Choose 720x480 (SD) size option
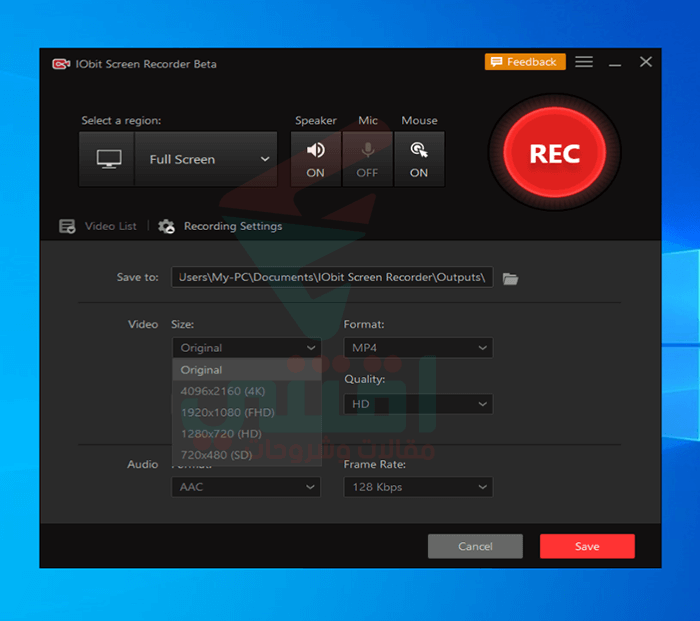The width and height of the screenshot is (700, 621). click(247, 455)
